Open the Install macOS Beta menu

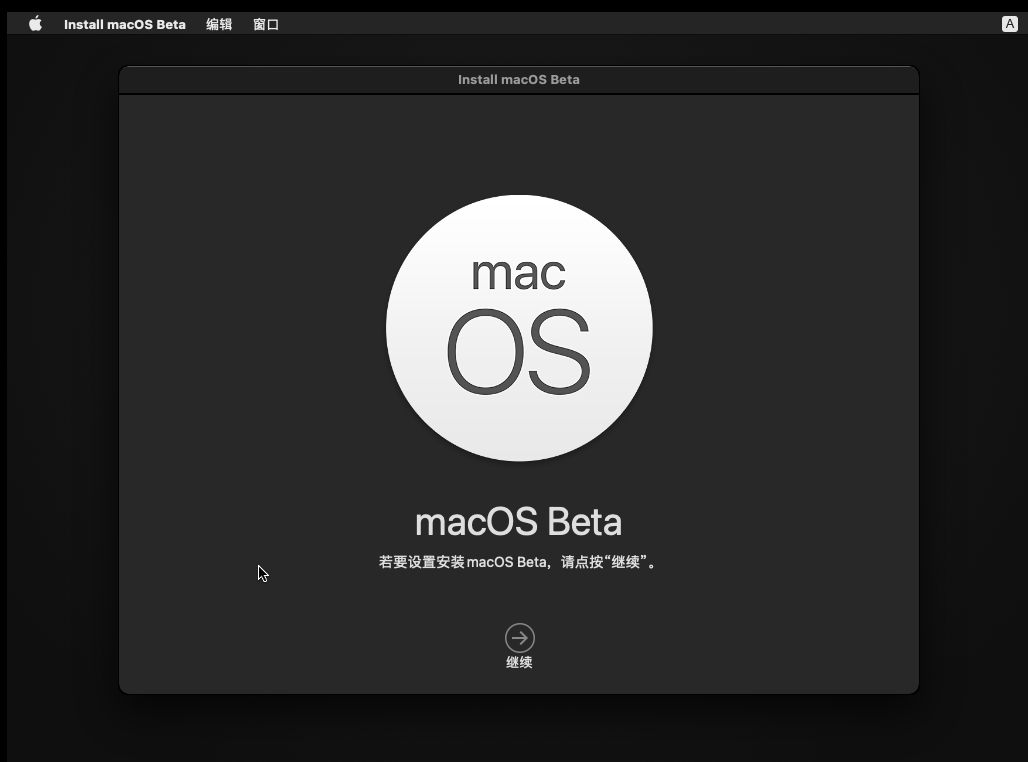tap(125, 24)
